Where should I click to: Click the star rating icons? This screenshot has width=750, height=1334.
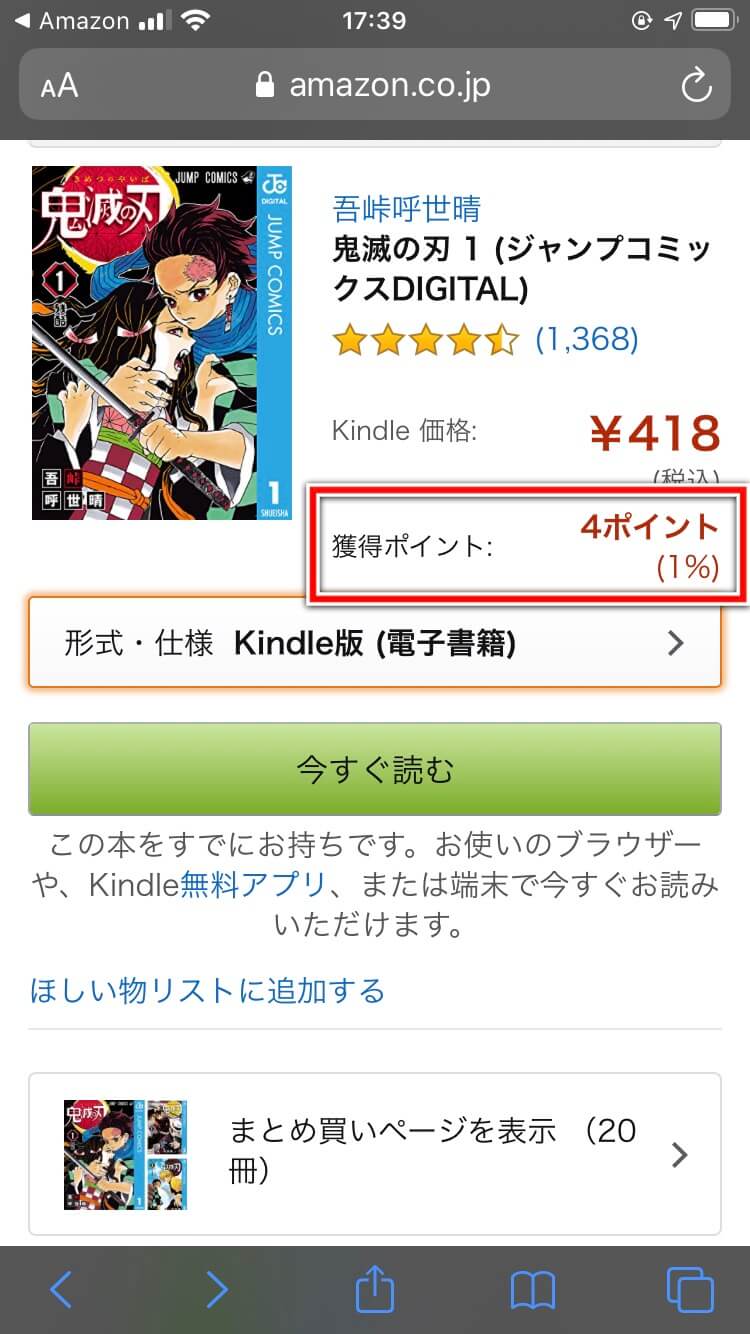pos(427,340)
